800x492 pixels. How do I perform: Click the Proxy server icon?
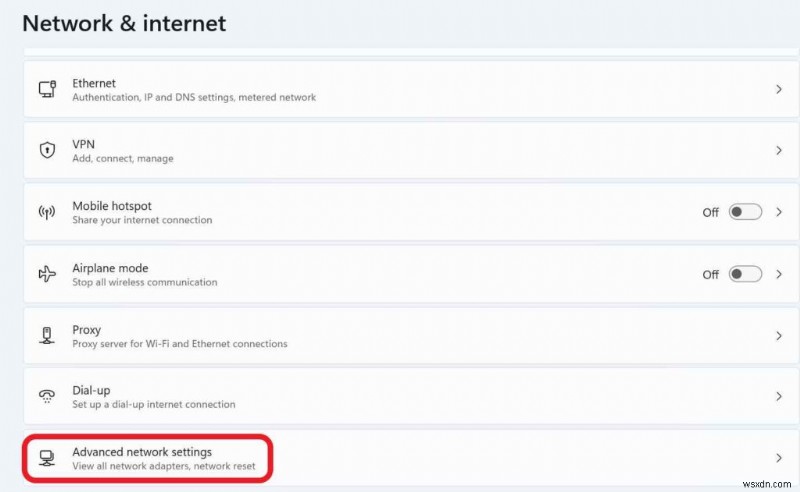[47, 335]
